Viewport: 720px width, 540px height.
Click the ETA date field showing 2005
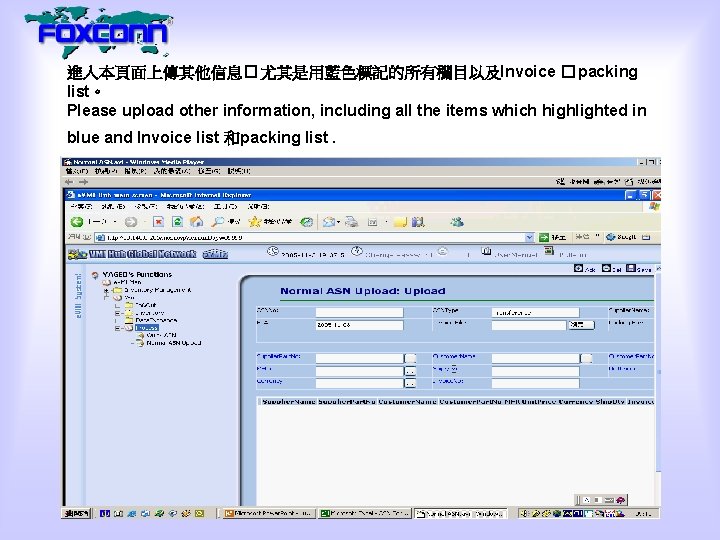[360, 325]
